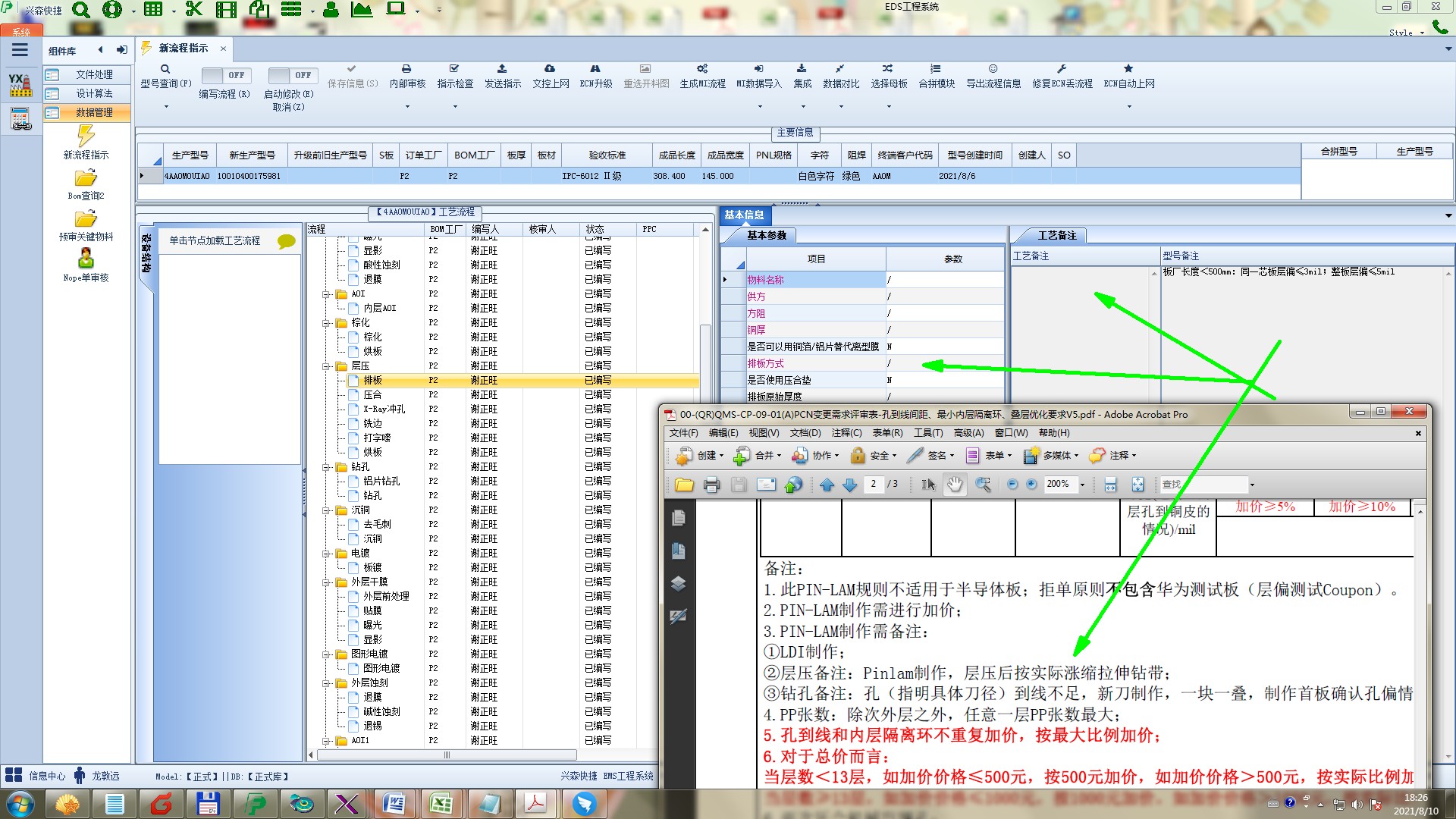
Task: Click the 型号查询 search icon
Action: 165,69
